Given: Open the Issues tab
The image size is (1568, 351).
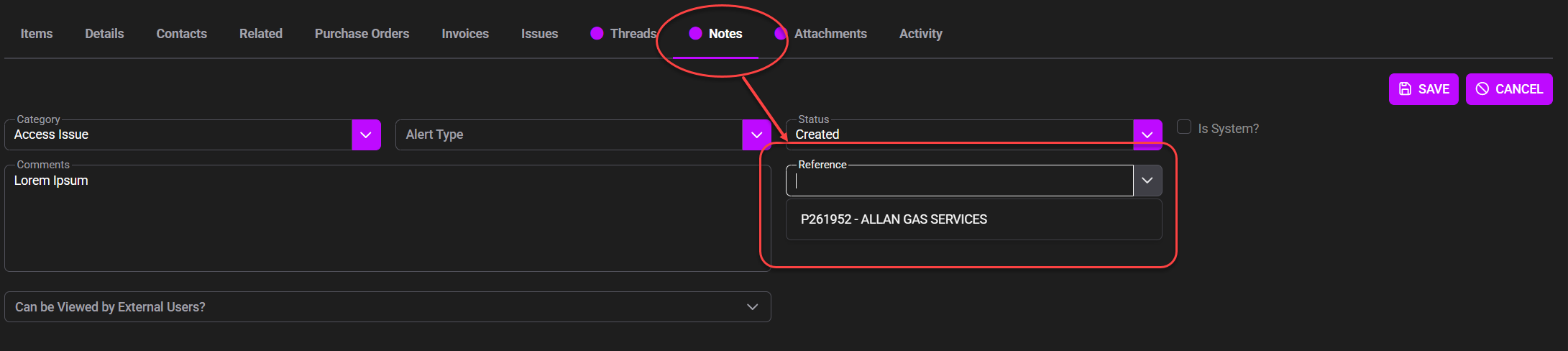Looking at the screenshot, I should (539, 34).
